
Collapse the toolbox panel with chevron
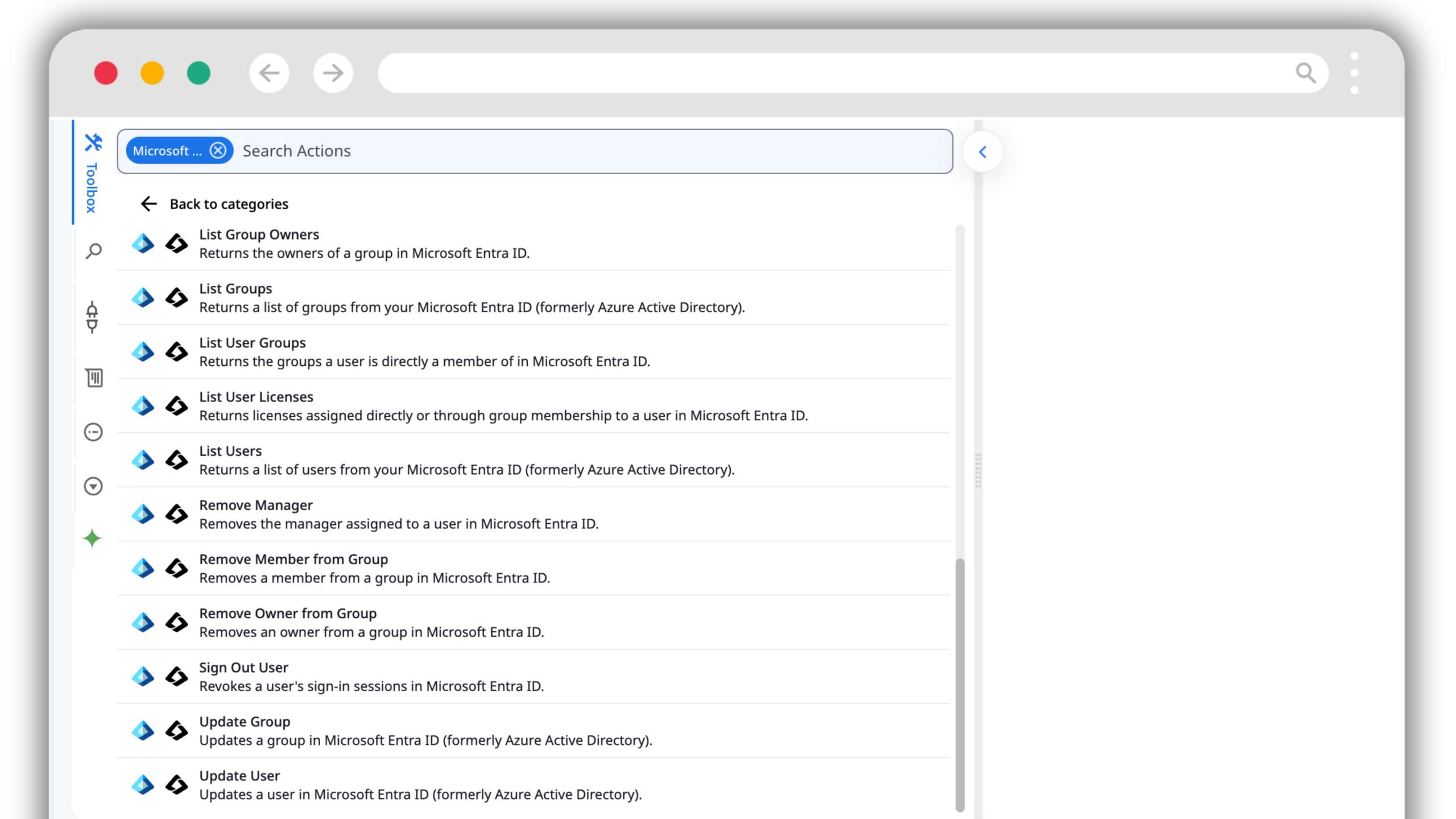tap(982, 152)
